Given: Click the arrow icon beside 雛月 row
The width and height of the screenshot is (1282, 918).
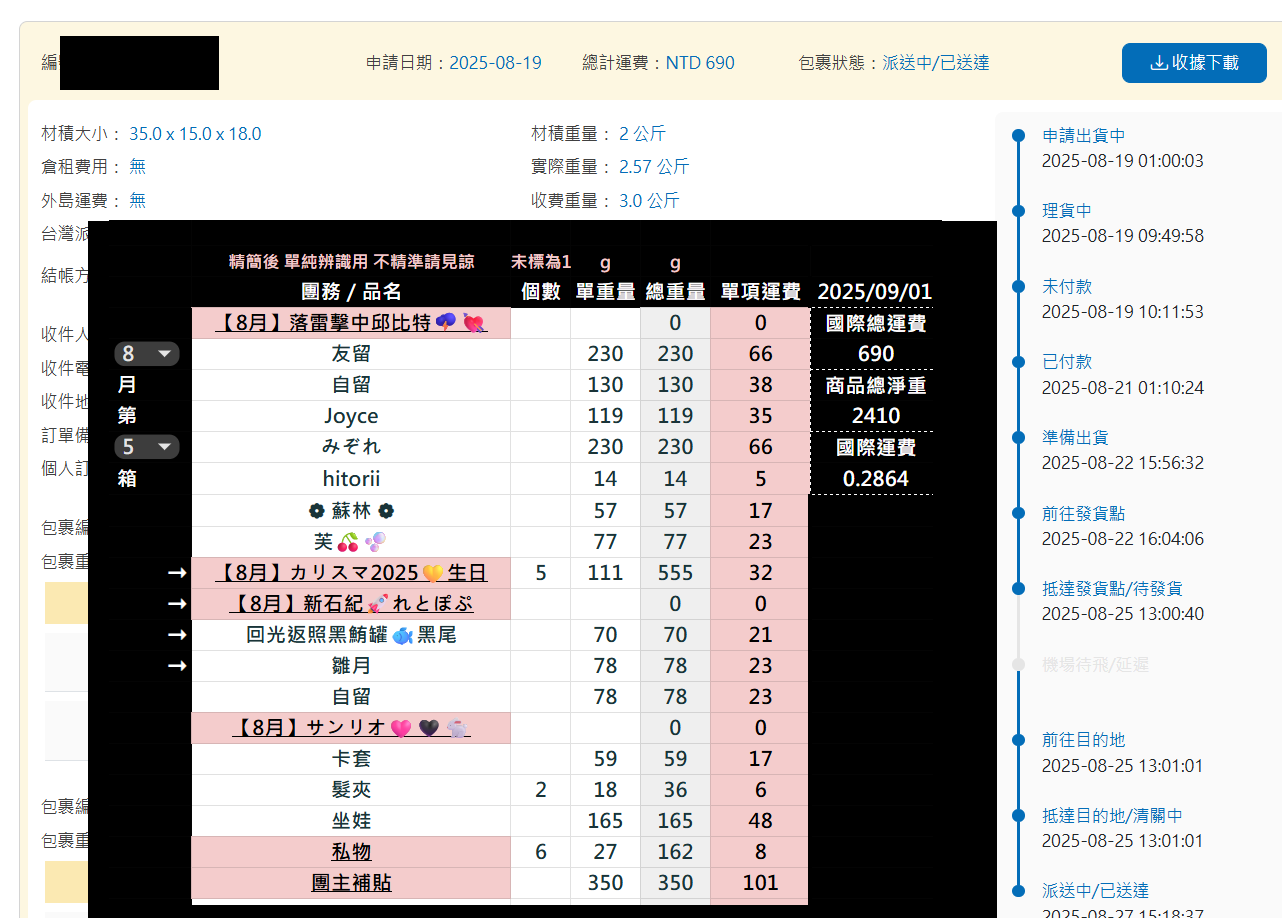Looking at the screenshot, I should pos(177,666).
